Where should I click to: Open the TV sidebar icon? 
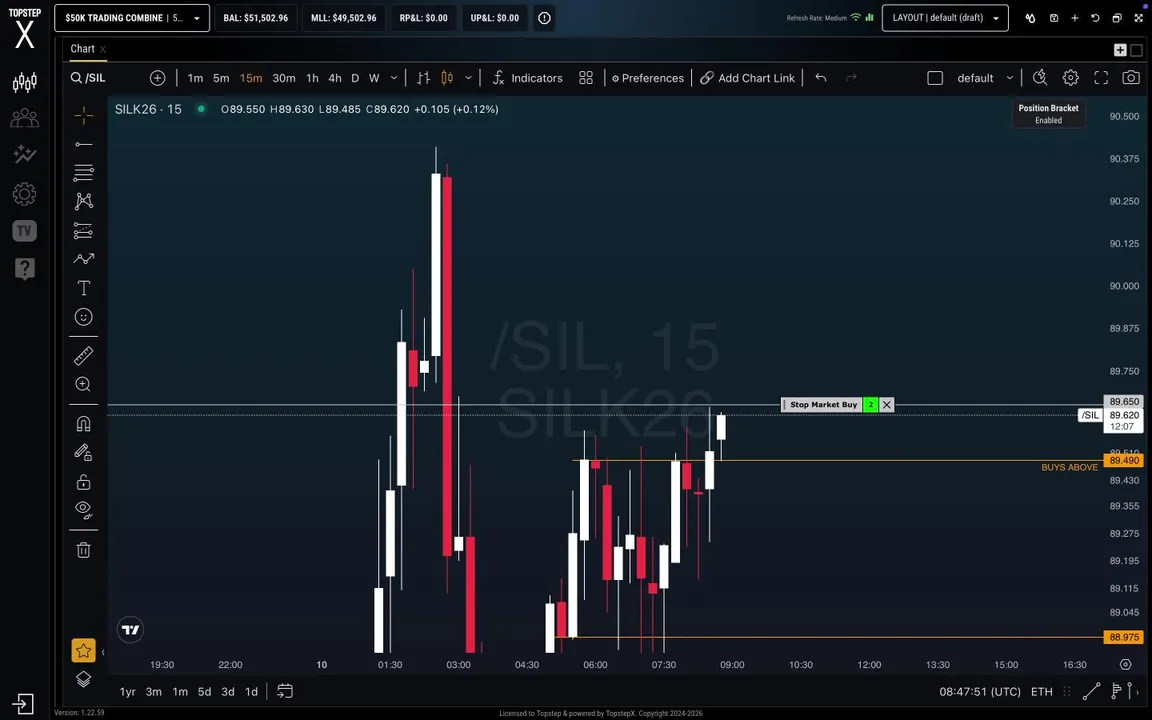pyautogui.click(x=24, y=231)
